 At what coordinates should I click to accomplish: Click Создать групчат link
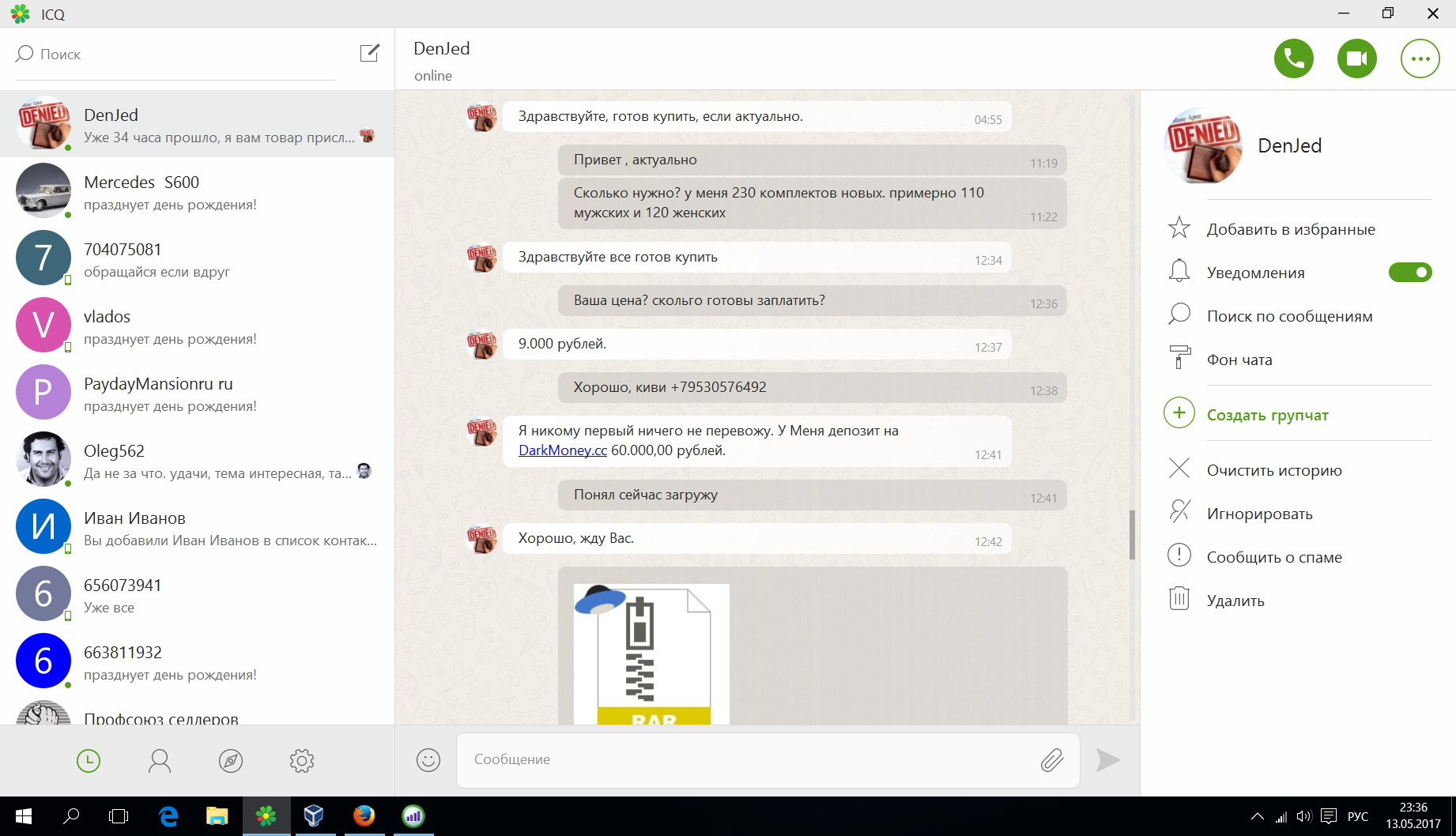(x=1267, y=415)
